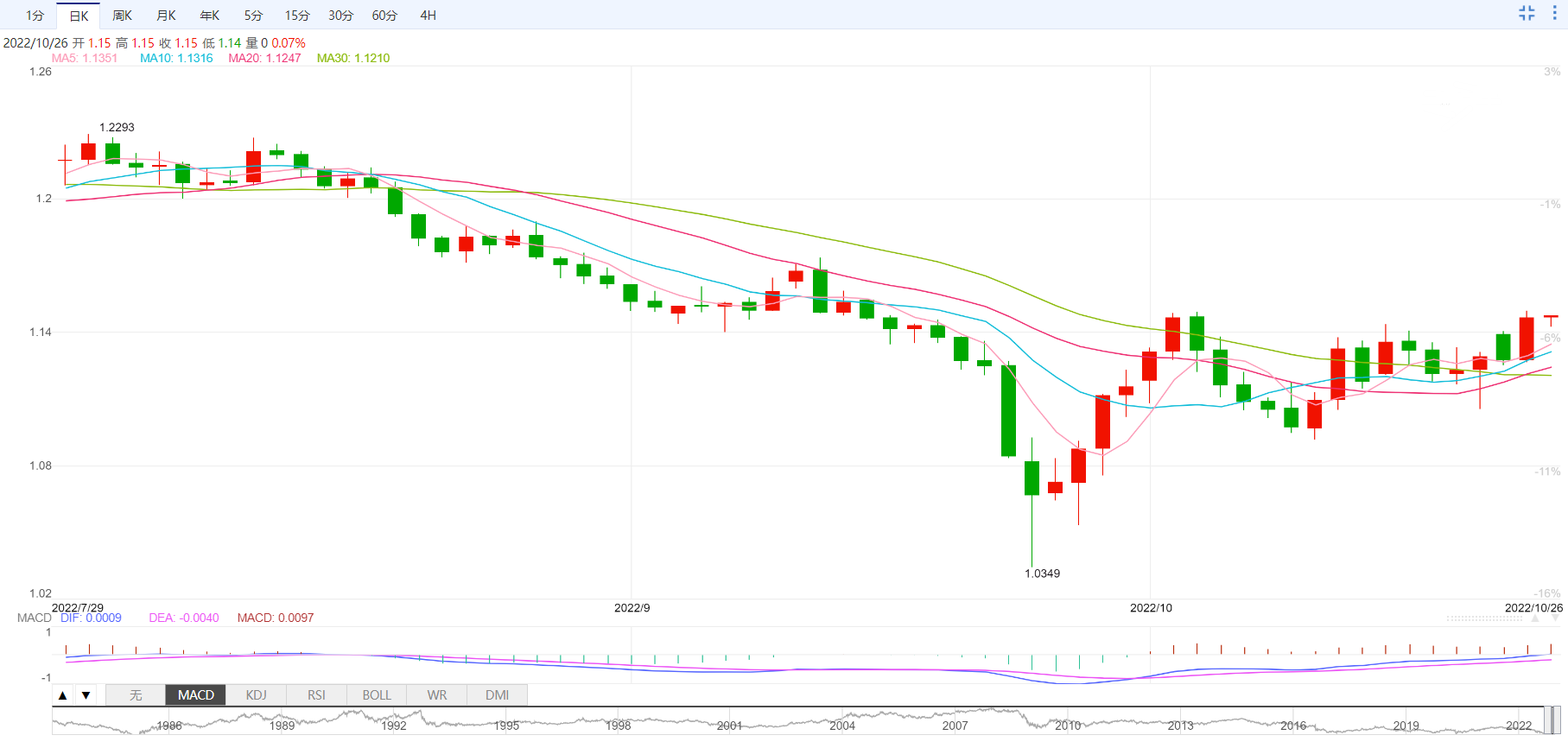Screen dimensions: 1568x748
Task: Click the MA10: 1.1316 legend label
Action: coord(176,58)
